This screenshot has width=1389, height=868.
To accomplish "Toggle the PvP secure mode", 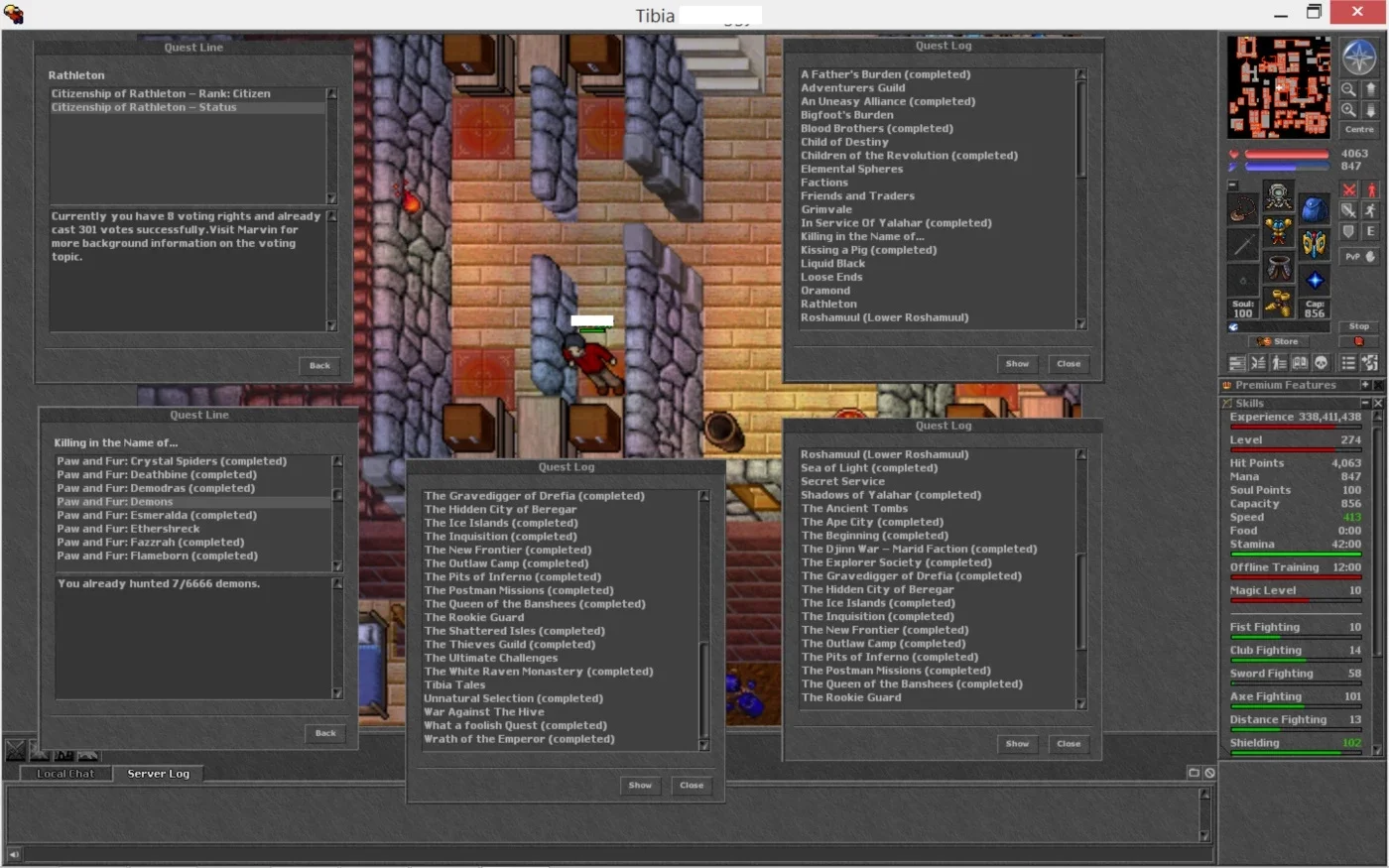I will click(x=1359, y=256).
